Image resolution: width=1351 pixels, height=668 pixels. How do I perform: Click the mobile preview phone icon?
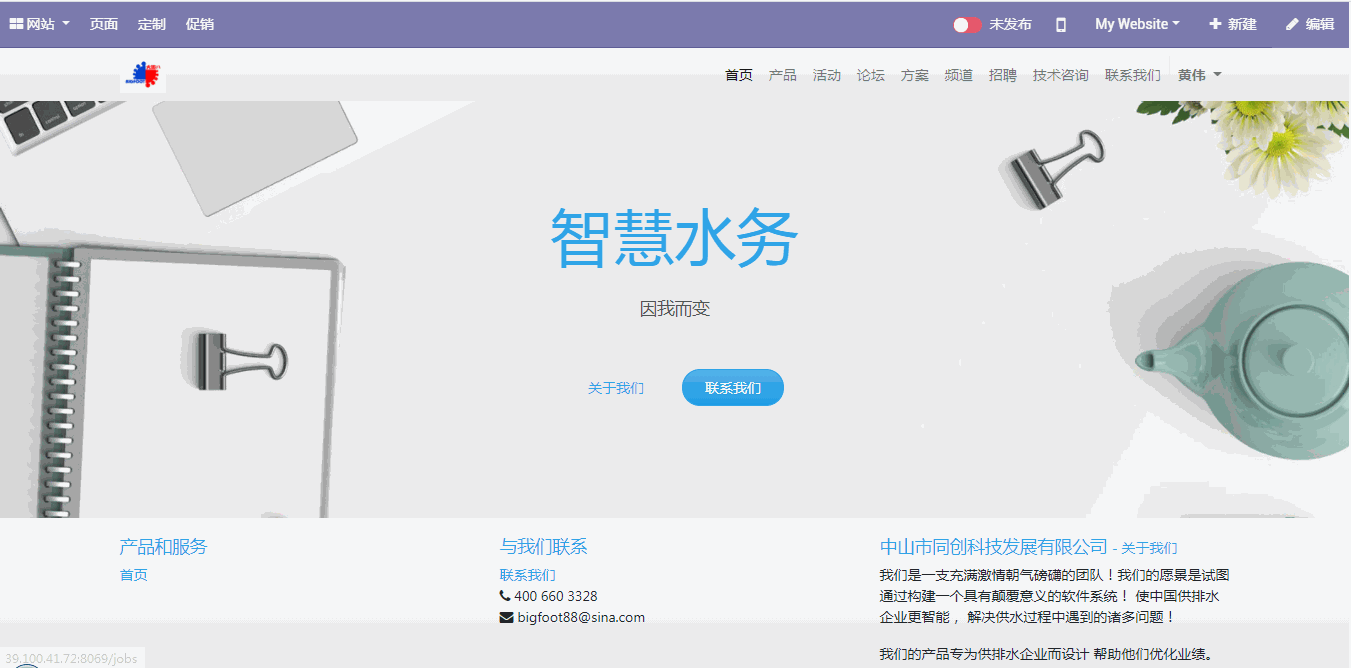1061,24
